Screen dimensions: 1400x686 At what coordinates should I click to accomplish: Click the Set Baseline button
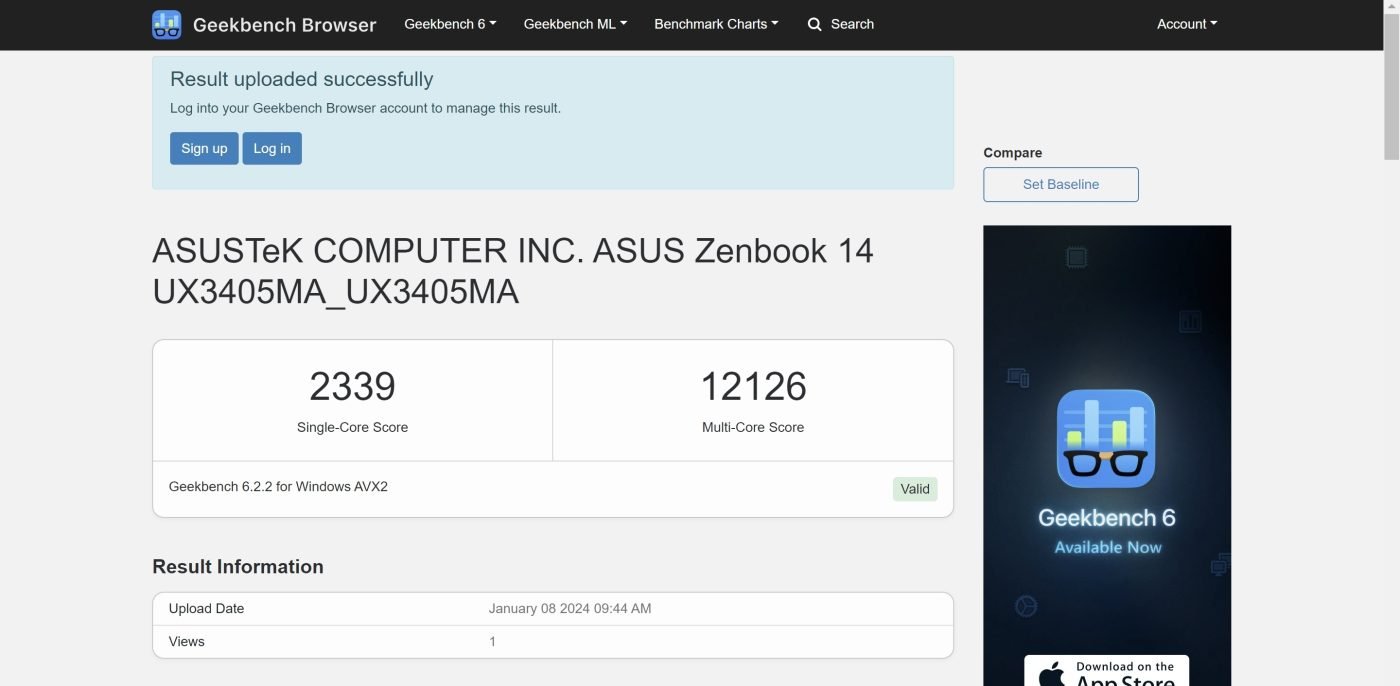coord(1061,184)
